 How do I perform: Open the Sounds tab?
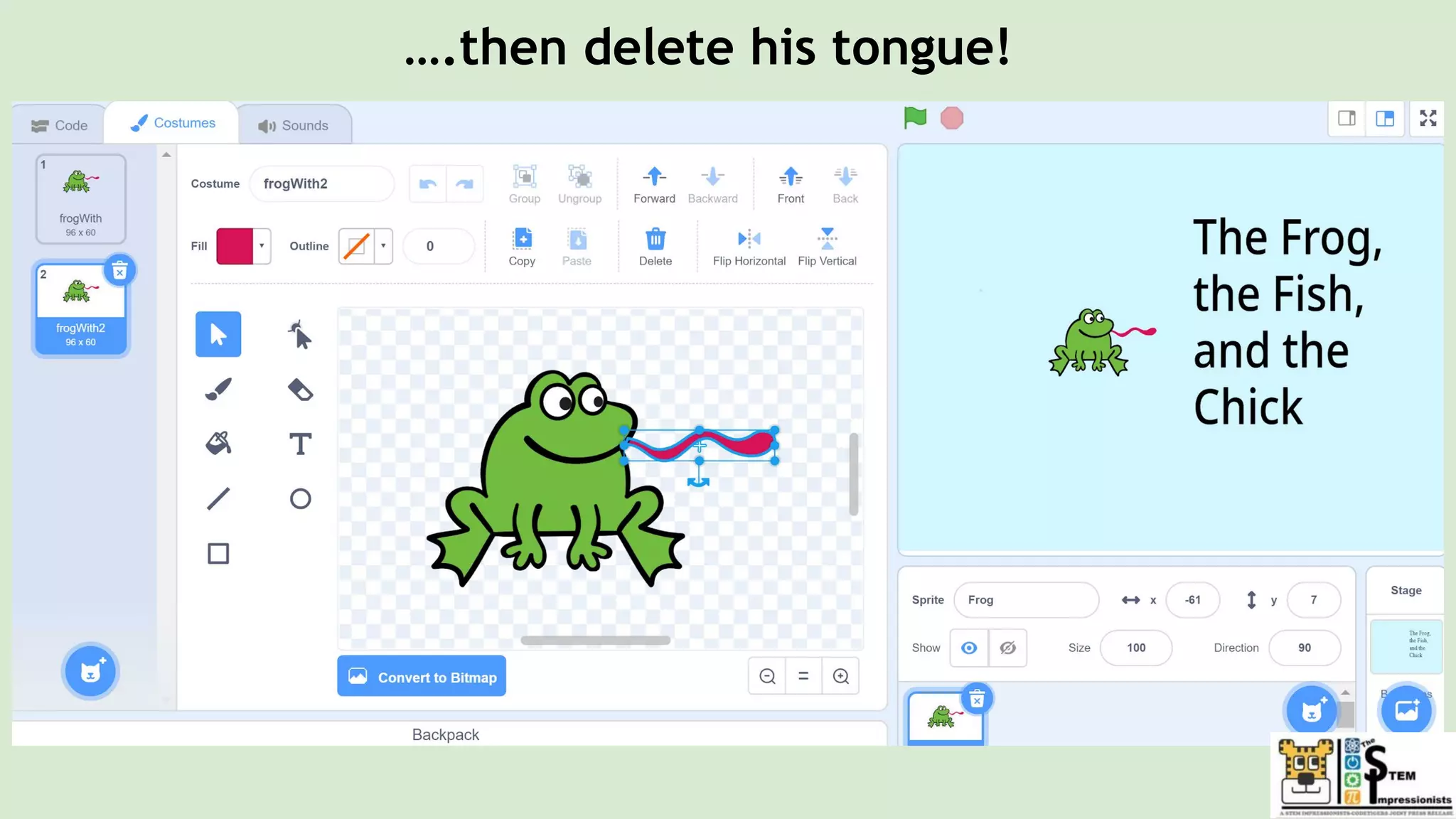[294, 126]
